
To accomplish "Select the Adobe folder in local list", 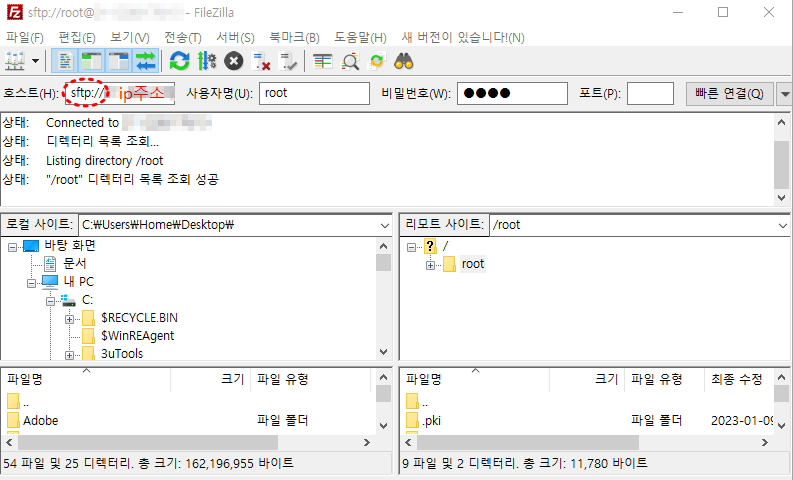I will (x=40, y=420).
